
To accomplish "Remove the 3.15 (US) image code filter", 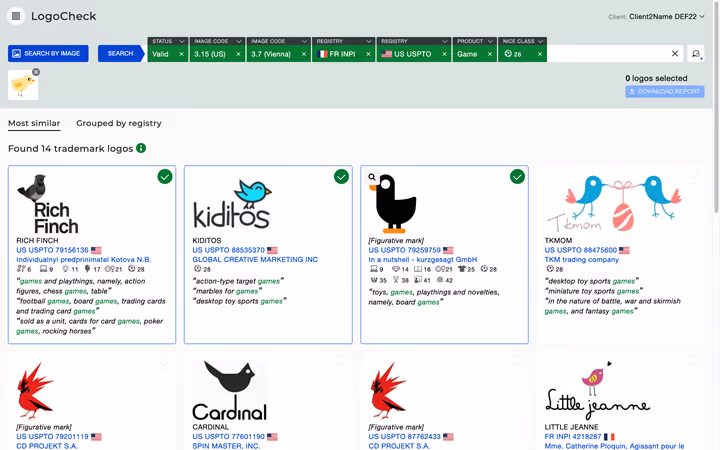I will (238, 54).
